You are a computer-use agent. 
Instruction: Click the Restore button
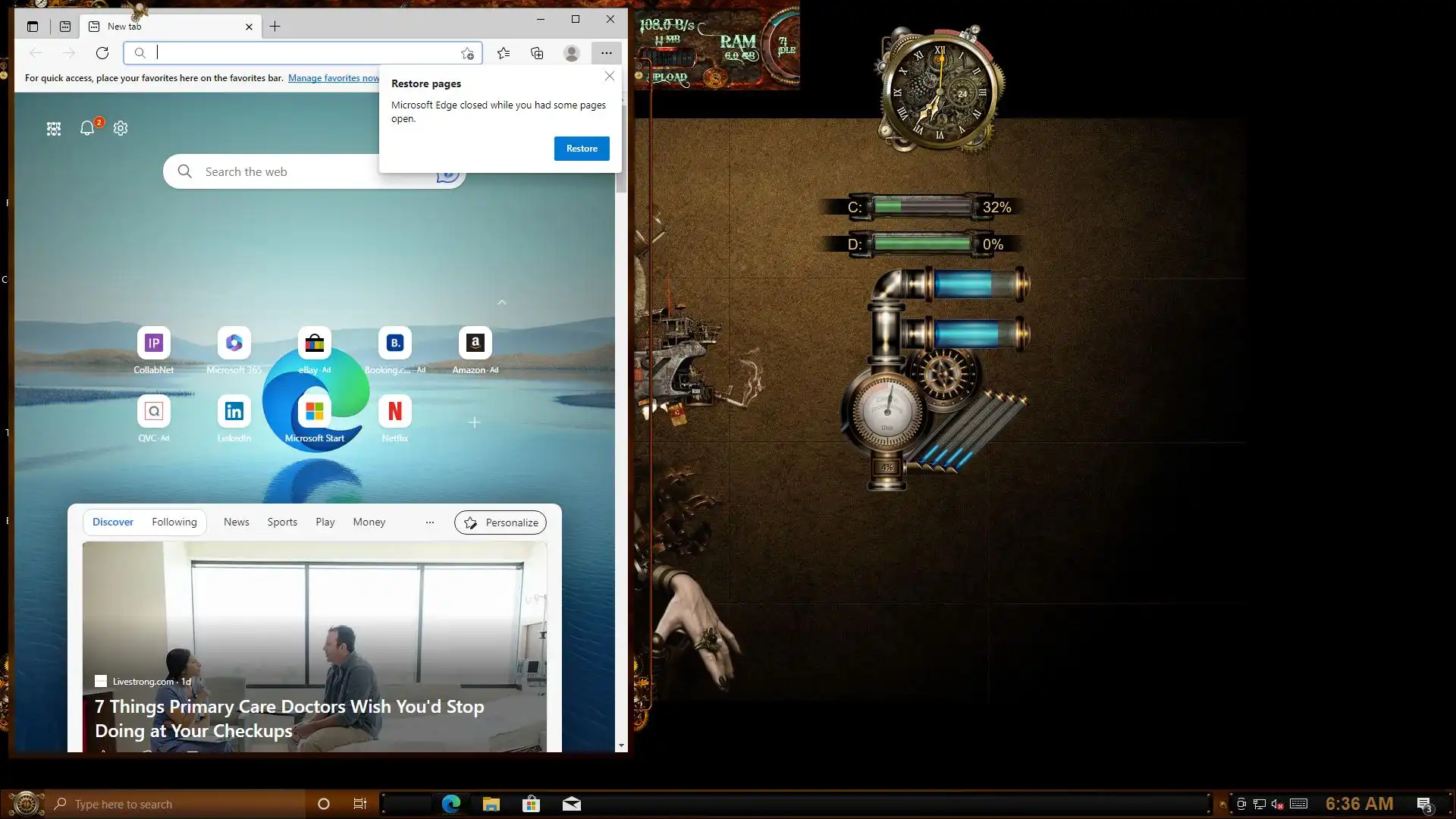[x=582, y=149]
